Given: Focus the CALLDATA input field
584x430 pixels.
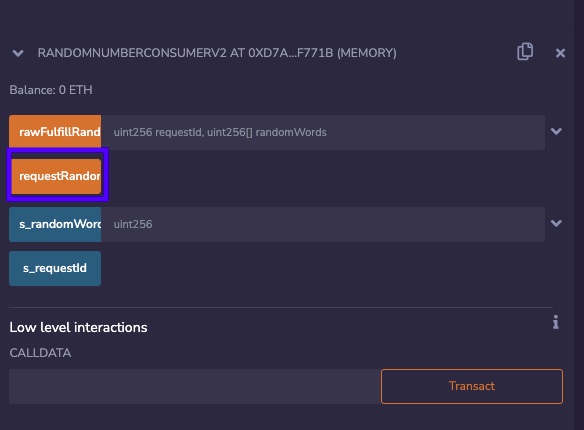Looking at the screenshot, I should pyautogui.click(x=195, y=386).
